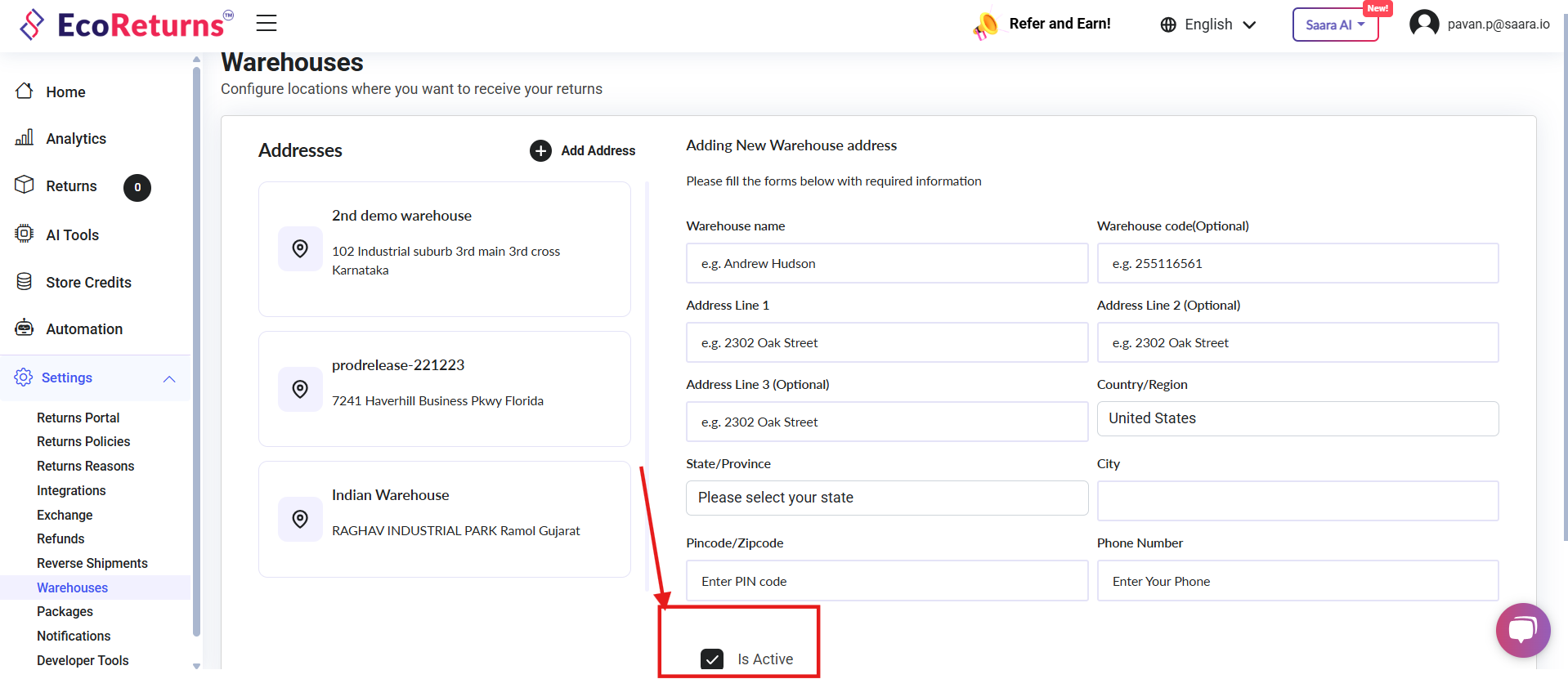The width and height of the screenshot is (1568, 679).
Task: Click the user profile avatar icon
Action: coord(1423,24)
